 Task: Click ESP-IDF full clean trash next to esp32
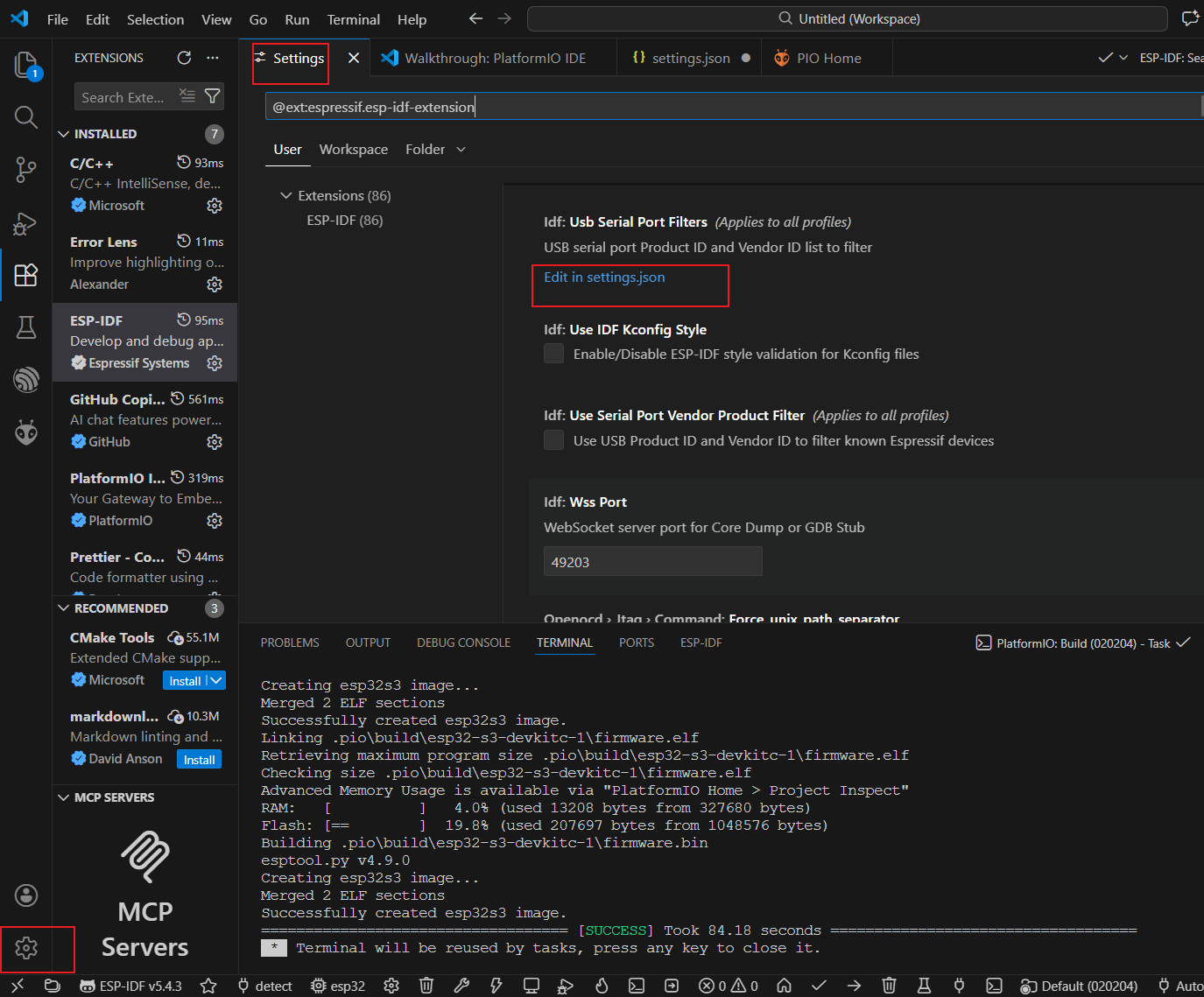pos(426,986)
